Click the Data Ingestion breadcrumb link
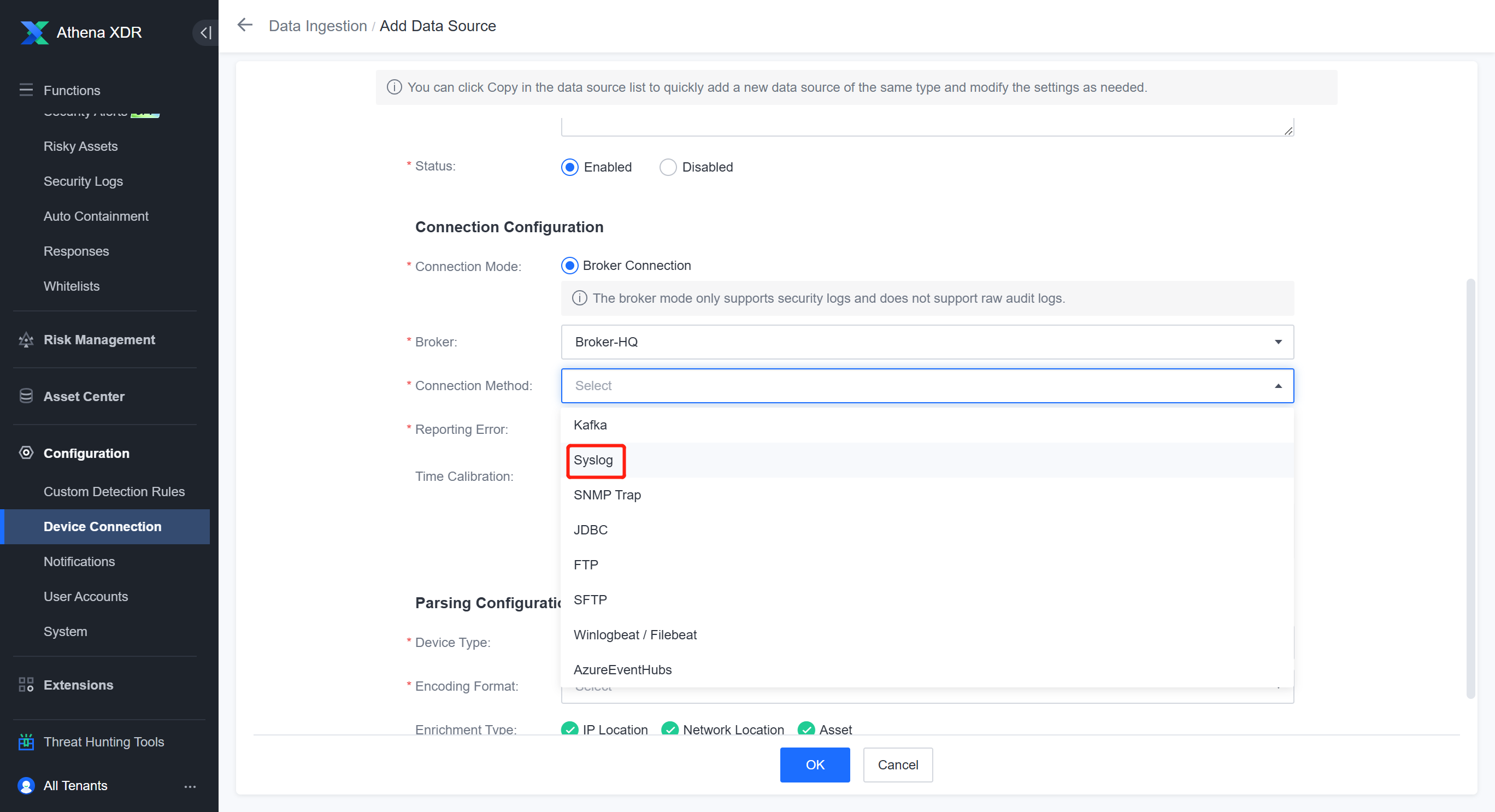Image resolution: width=1495 pixels, height=812 pixels. tap(317, 26)
